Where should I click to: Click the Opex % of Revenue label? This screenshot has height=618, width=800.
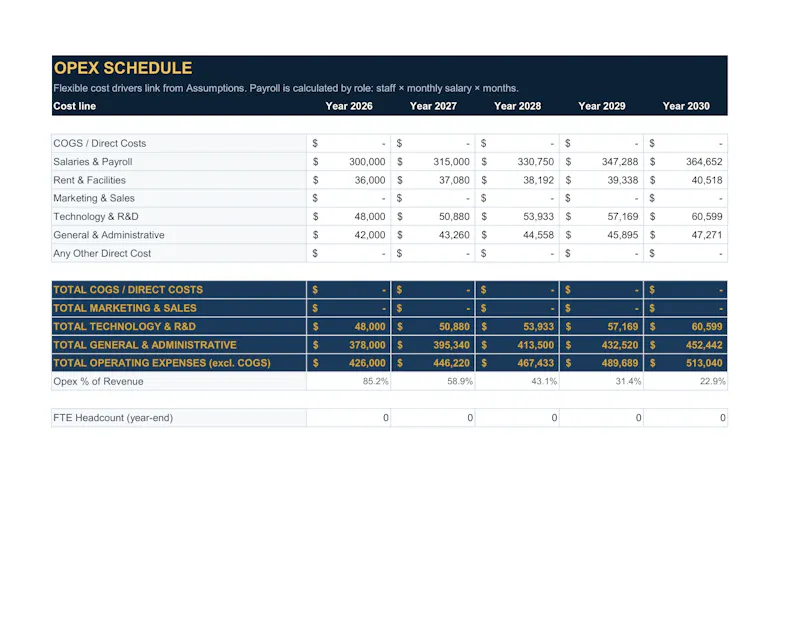click(x=98, y=381)
